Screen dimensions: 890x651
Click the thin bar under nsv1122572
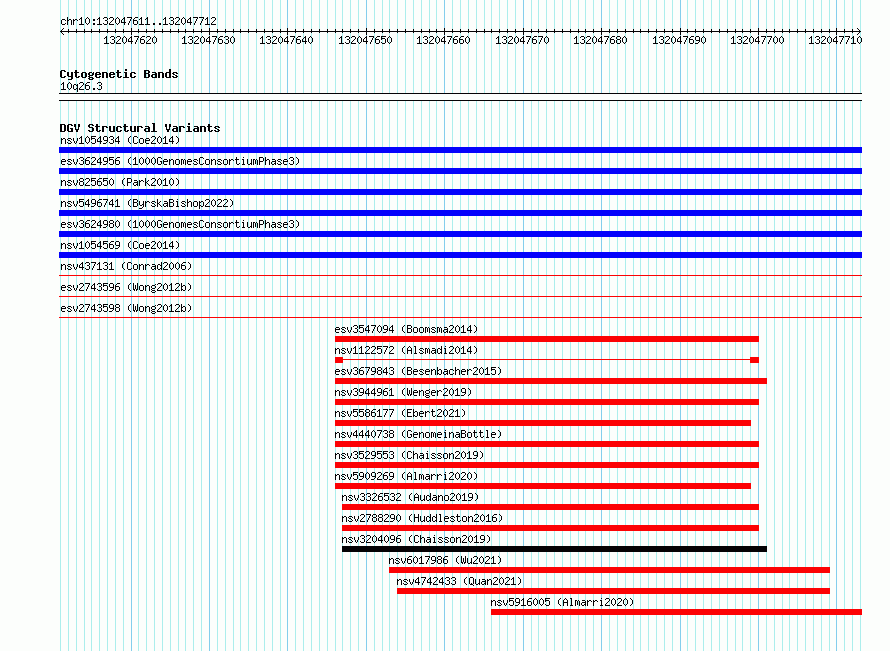(x=547, y=360)
